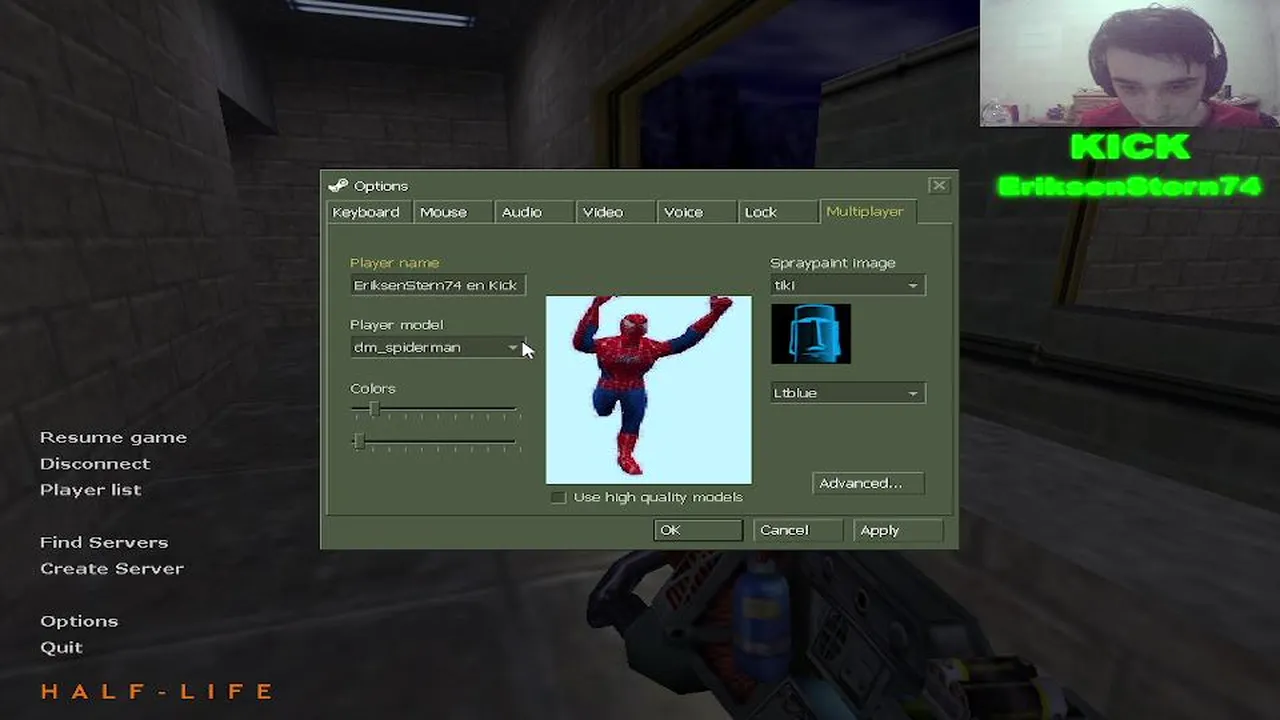1280x720 pixels.
Task: Adjust the upper Colors slider
Action: [x=374, y=410]
